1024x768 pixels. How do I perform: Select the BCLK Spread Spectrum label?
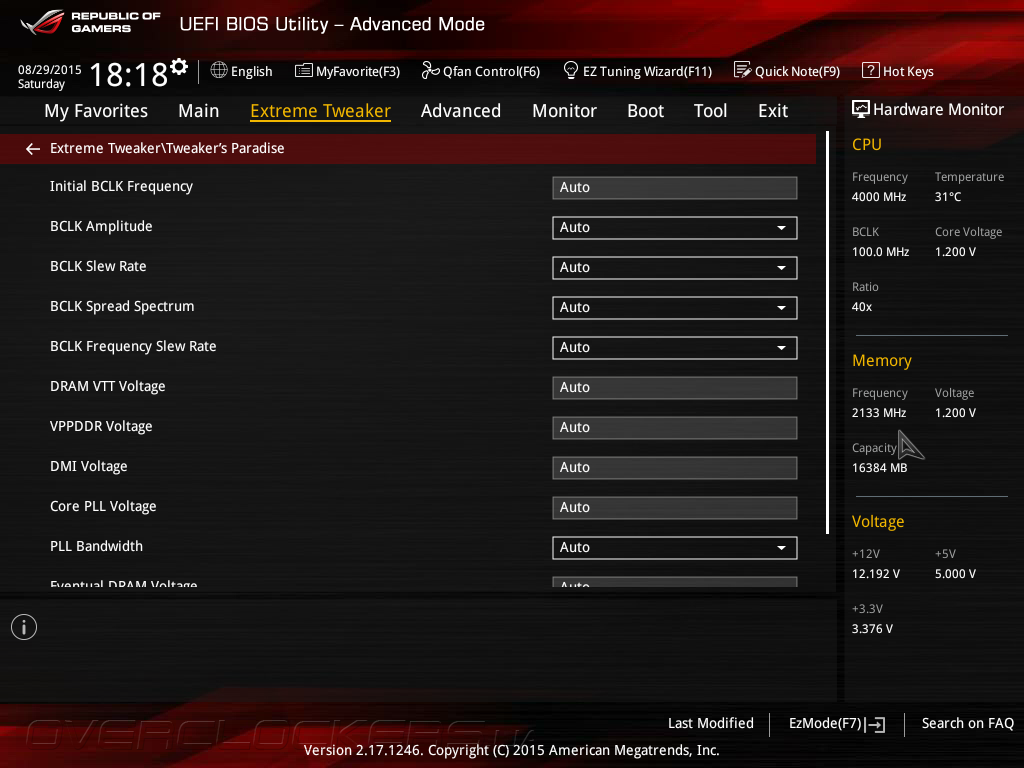click(122, 306)
